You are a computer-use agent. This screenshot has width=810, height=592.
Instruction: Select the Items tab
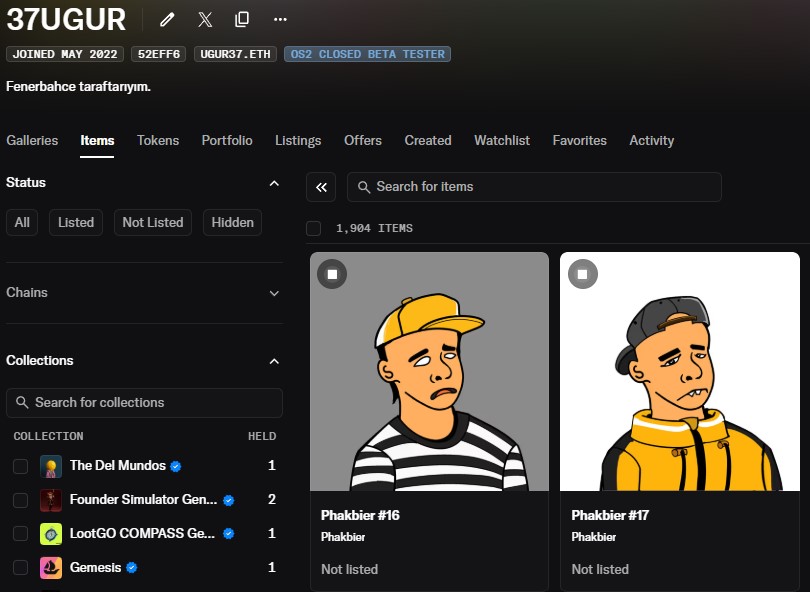click(97, 141)
